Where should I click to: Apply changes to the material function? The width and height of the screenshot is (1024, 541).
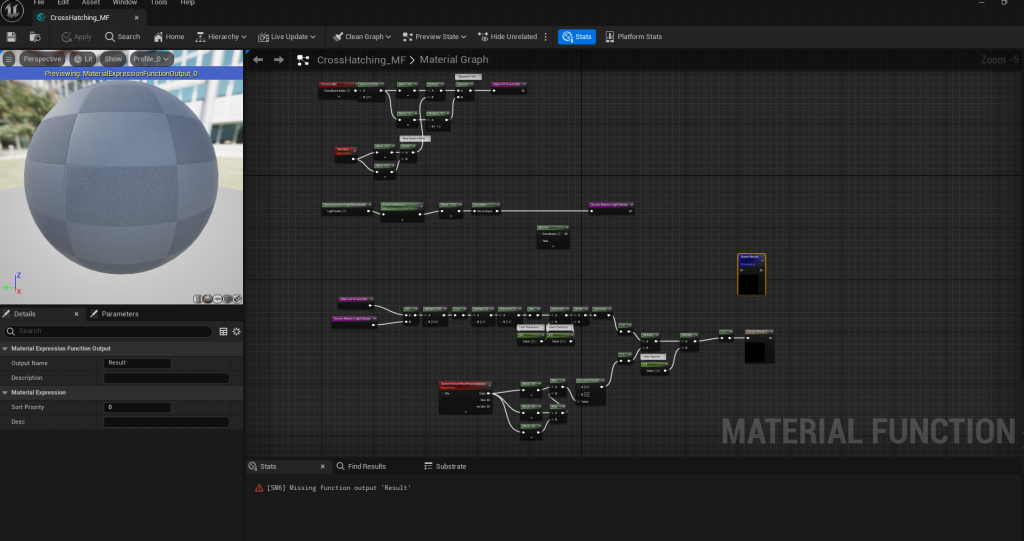point(76,37)
